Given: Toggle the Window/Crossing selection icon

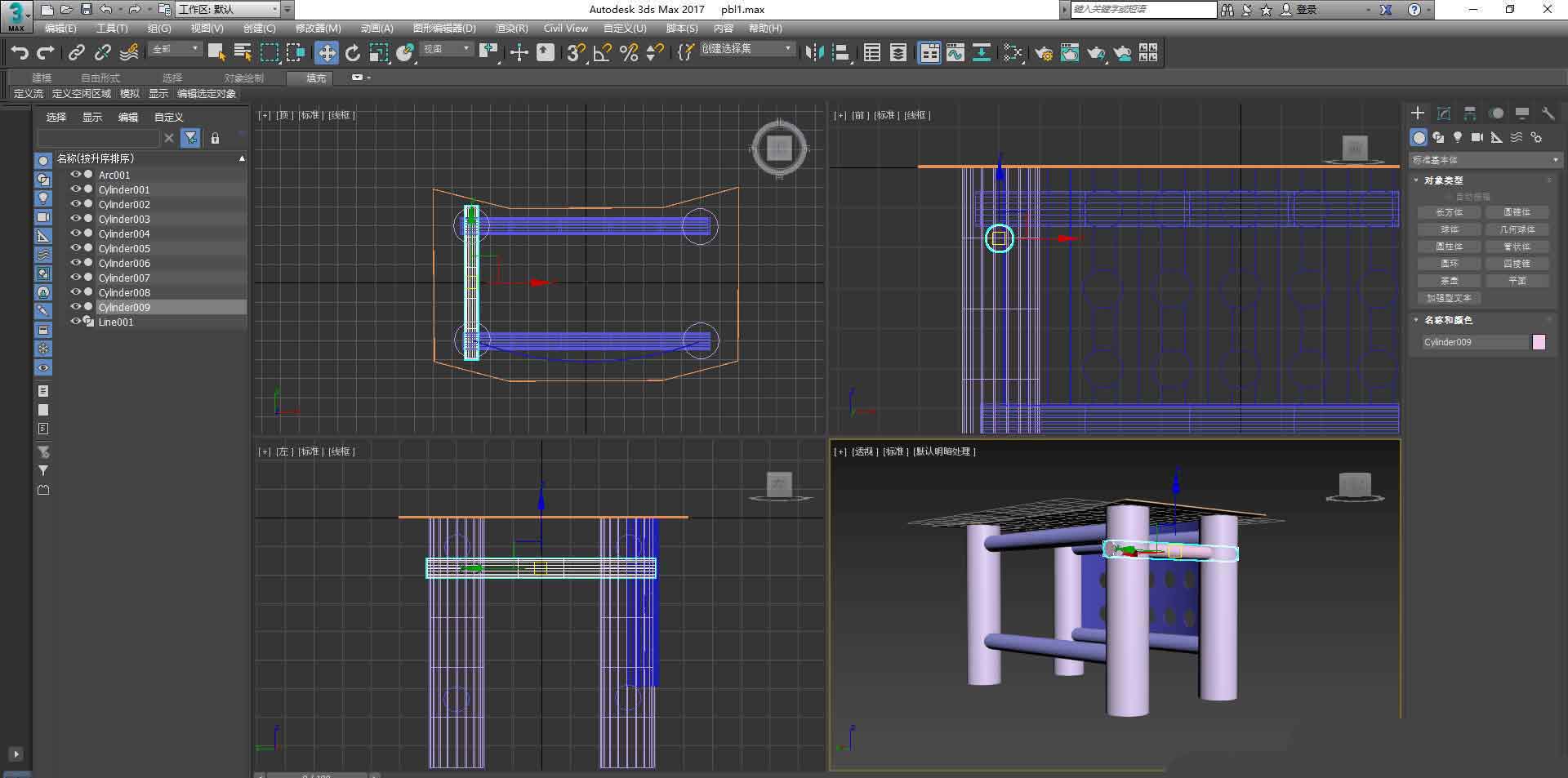Looking at the screenshot, I should tap(296, 53).
